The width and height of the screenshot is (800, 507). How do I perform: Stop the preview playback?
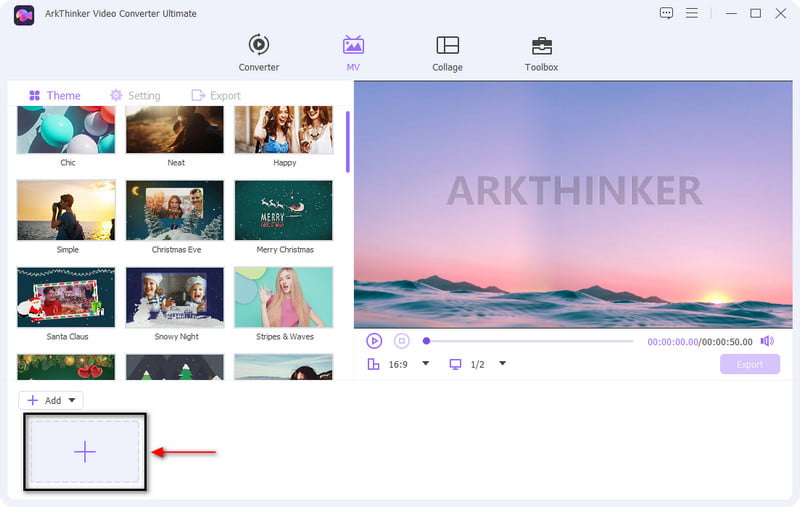tap(402, 341)
